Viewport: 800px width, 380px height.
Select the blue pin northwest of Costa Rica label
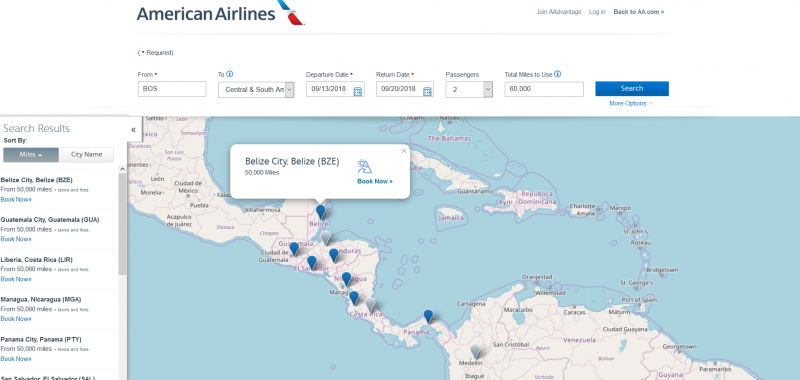click(x=354, y=298)
